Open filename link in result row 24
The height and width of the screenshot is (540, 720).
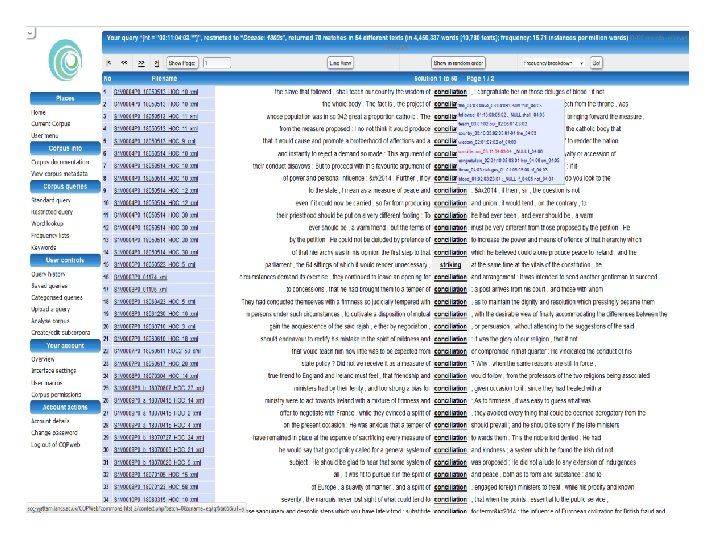[156, 376]
